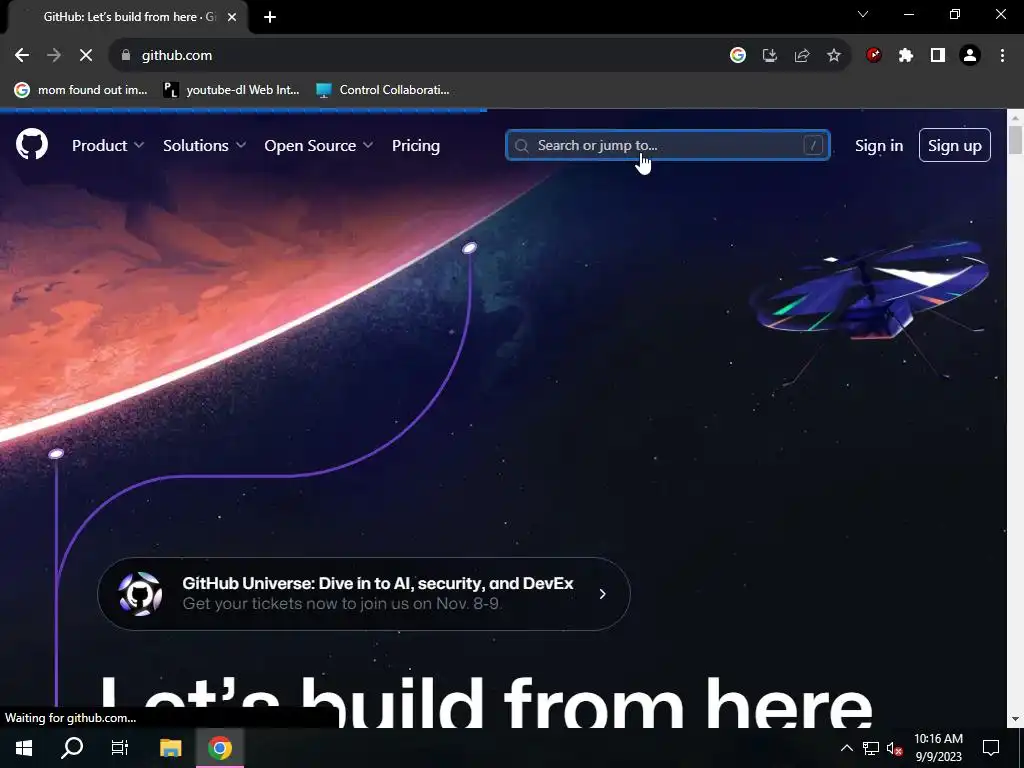Open File Explorer from the taskbar

click(170, 748)
